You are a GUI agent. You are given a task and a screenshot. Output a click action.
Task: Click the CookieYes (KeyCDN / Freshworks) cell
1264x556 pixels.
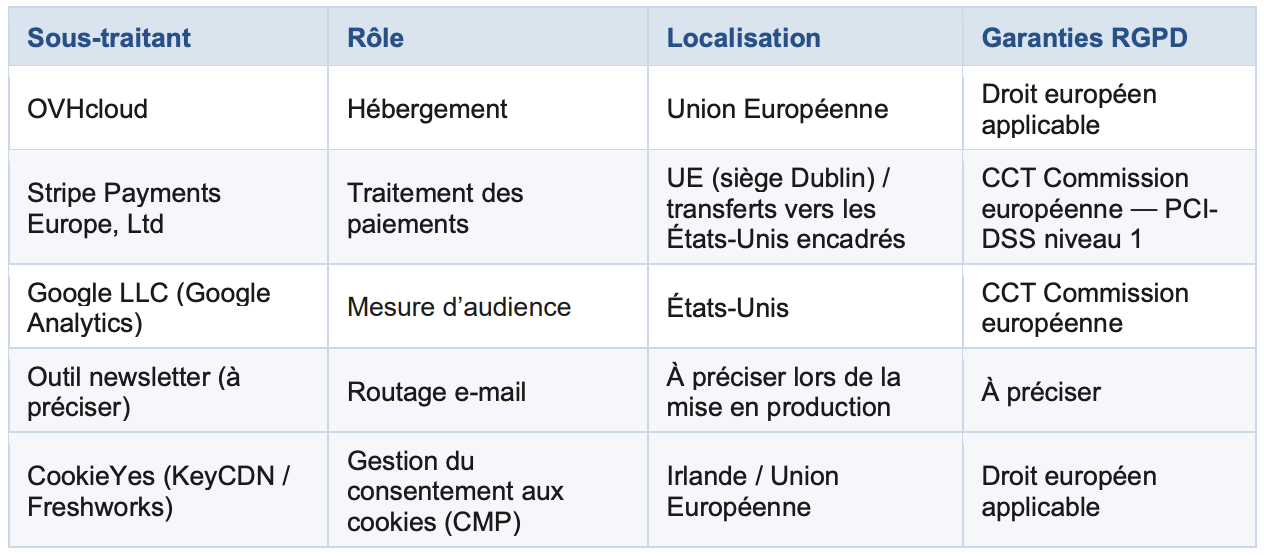pyautogui.click(x=158, y=491)
